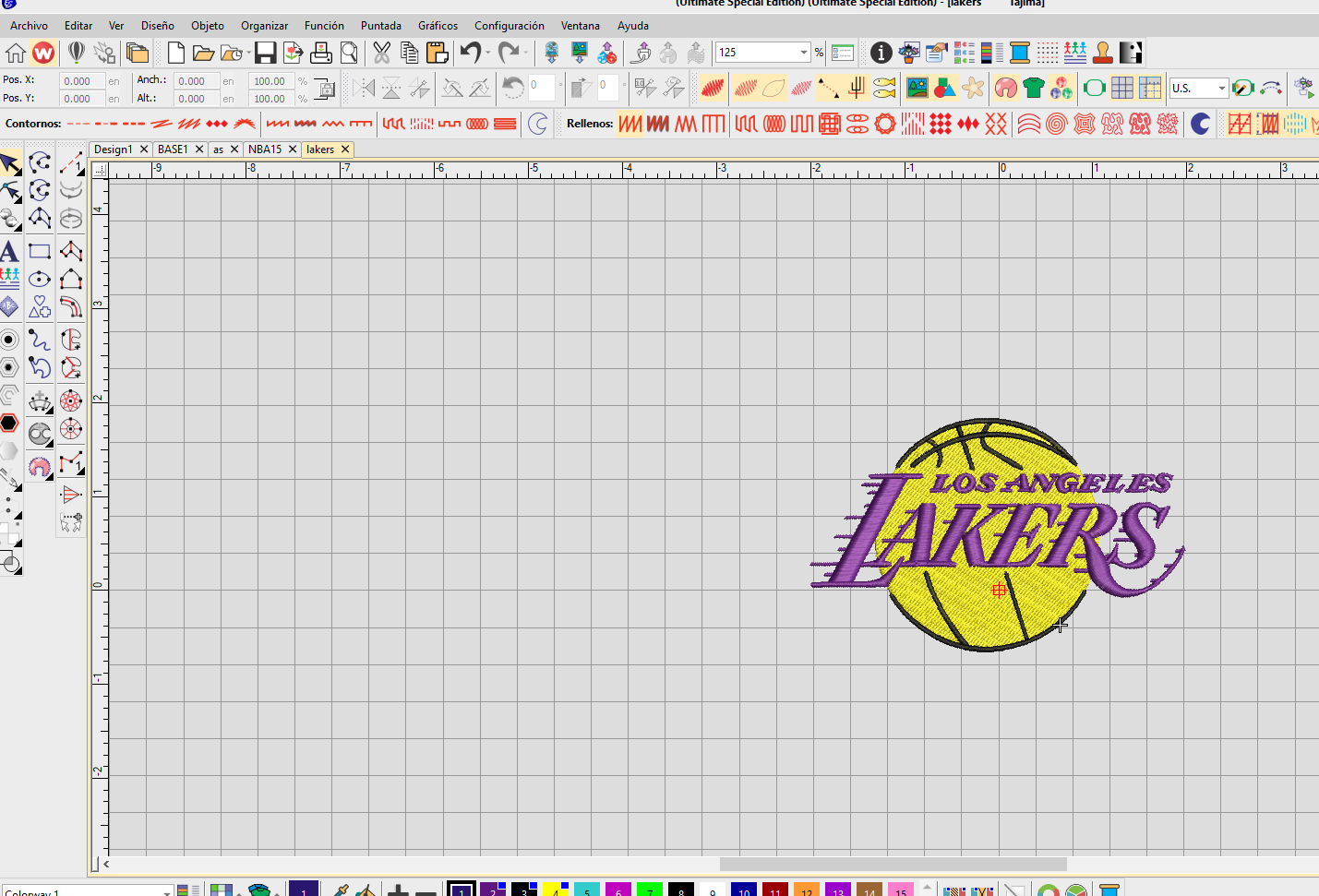Open a design with the folder icon
This screenshot has width=1319, height=896.
click(x=203, y=53)
